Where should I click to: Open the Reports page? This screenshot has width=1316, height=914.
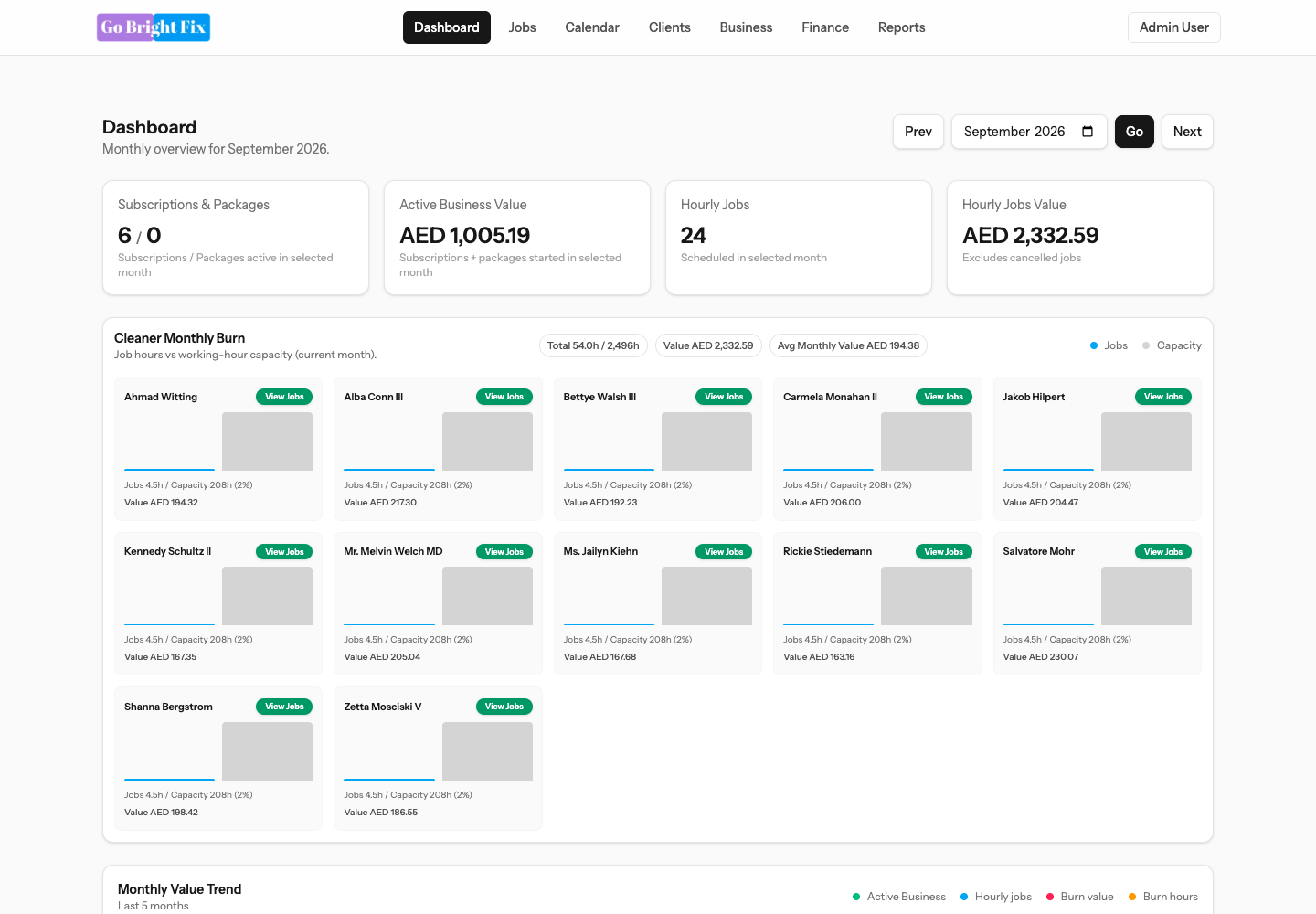click(x=901, y=27)
